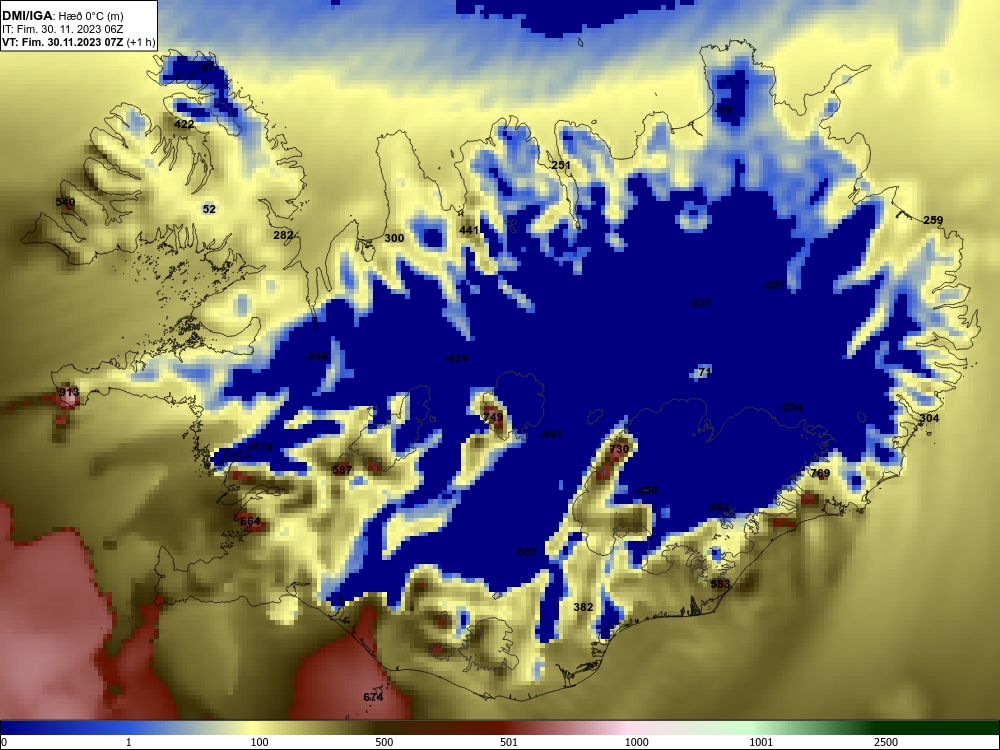Click the positive 441 map value
The image size is (1000, 750).
tap(469, 230)
